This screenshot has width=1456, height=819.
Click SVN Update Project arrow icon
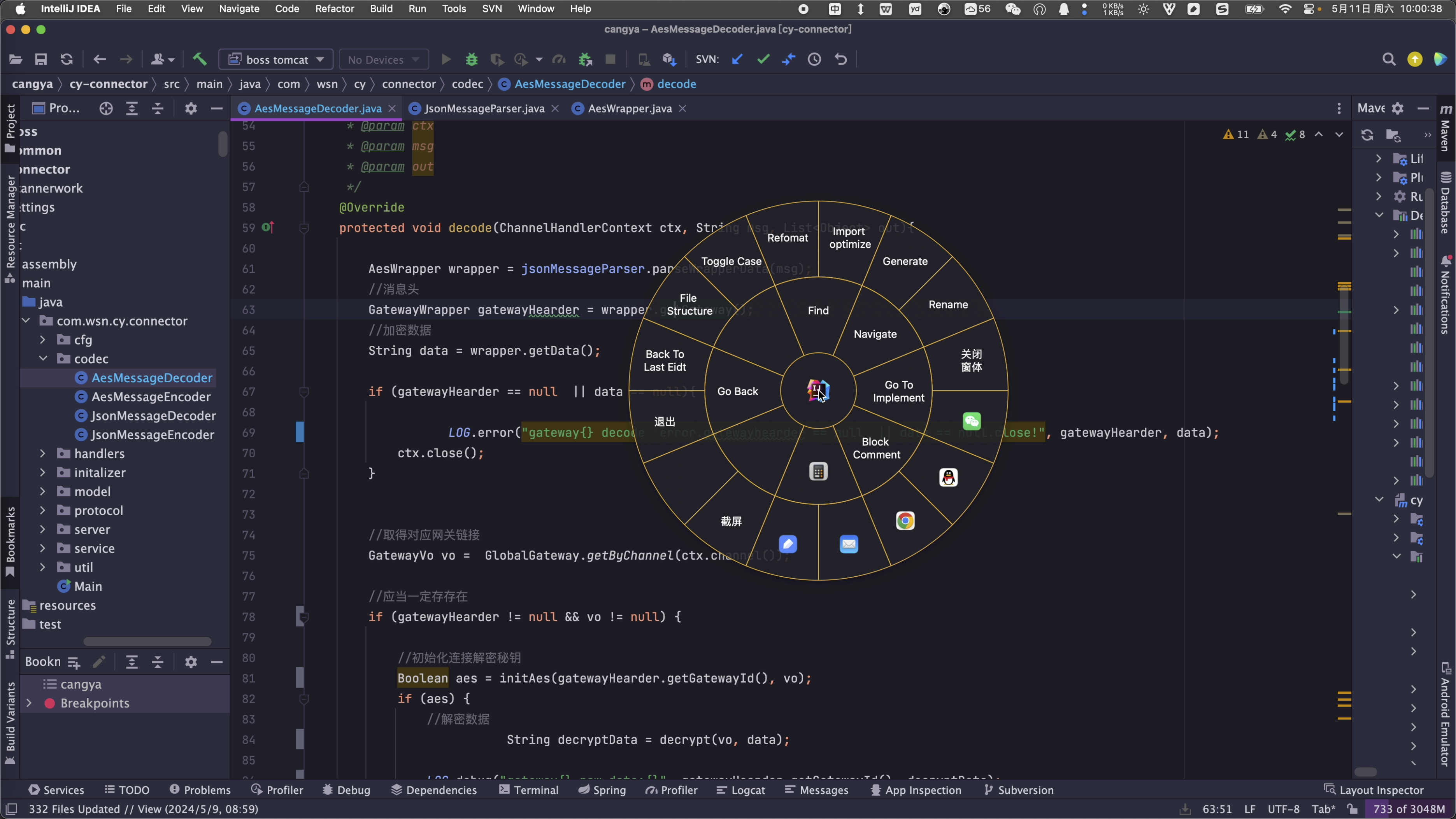[737, 59]
